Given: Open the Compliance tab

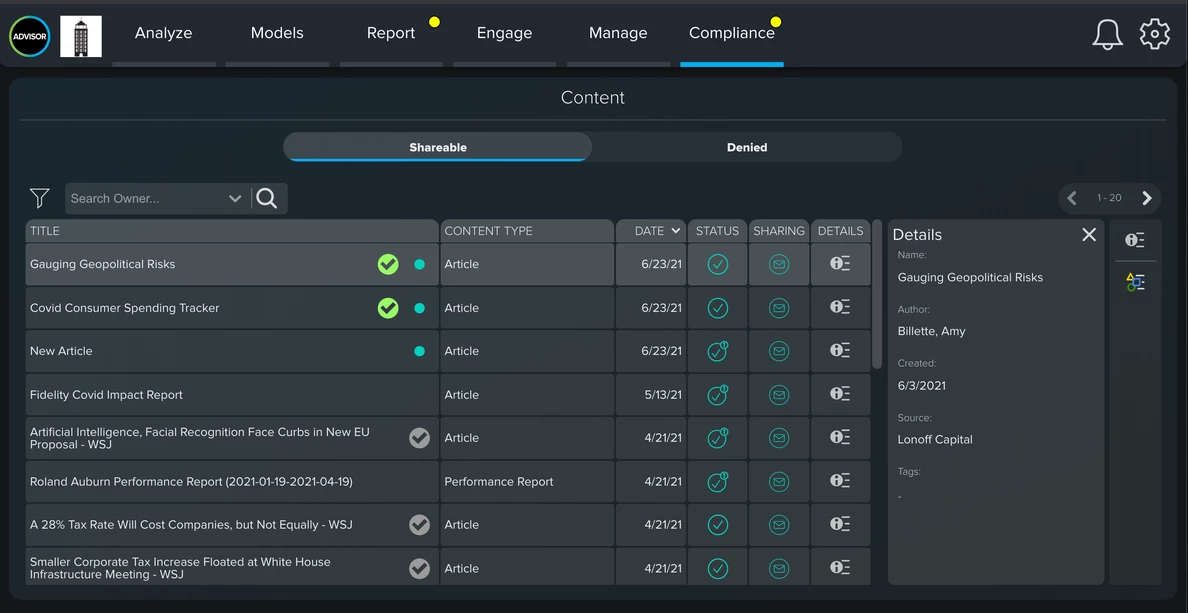Looking at the screenshot, I should 732,33.
